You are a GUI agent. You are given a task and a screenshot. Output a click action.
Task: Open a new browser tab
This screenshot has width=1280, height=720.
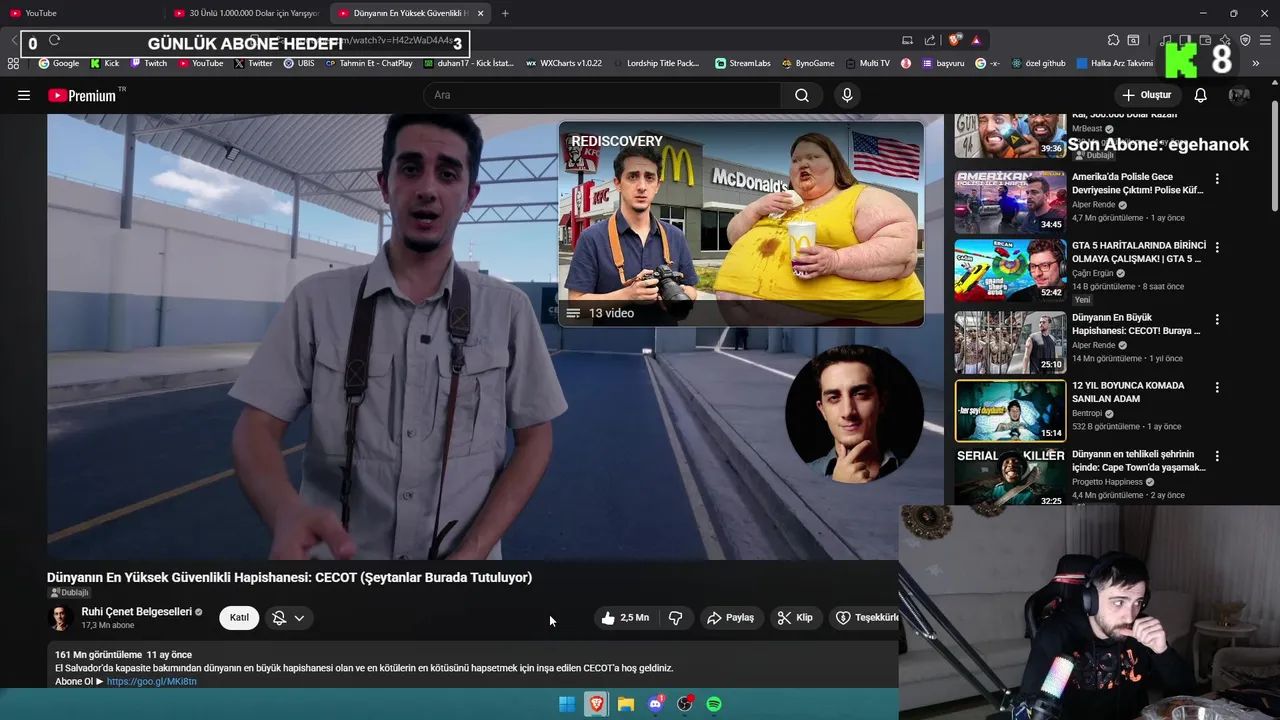(505, 13)
